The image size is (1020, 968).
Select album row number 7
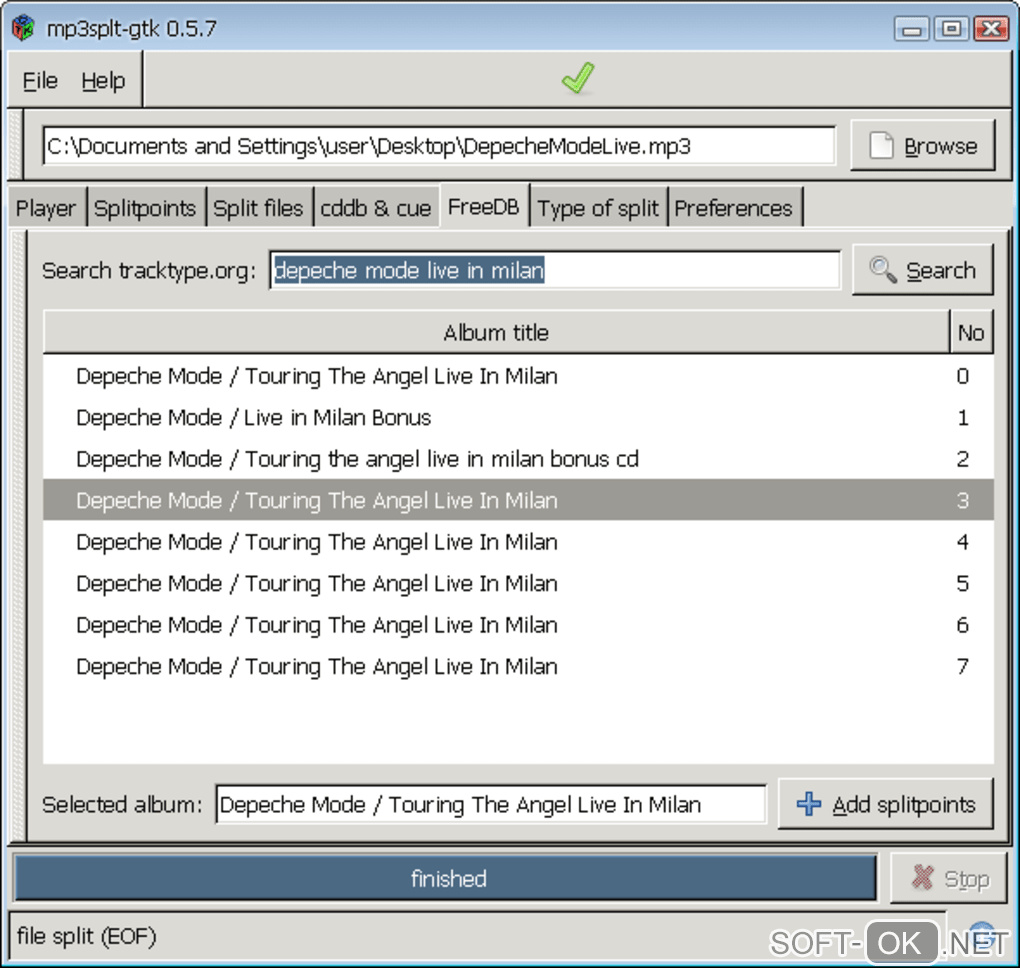tap(518, 667)
